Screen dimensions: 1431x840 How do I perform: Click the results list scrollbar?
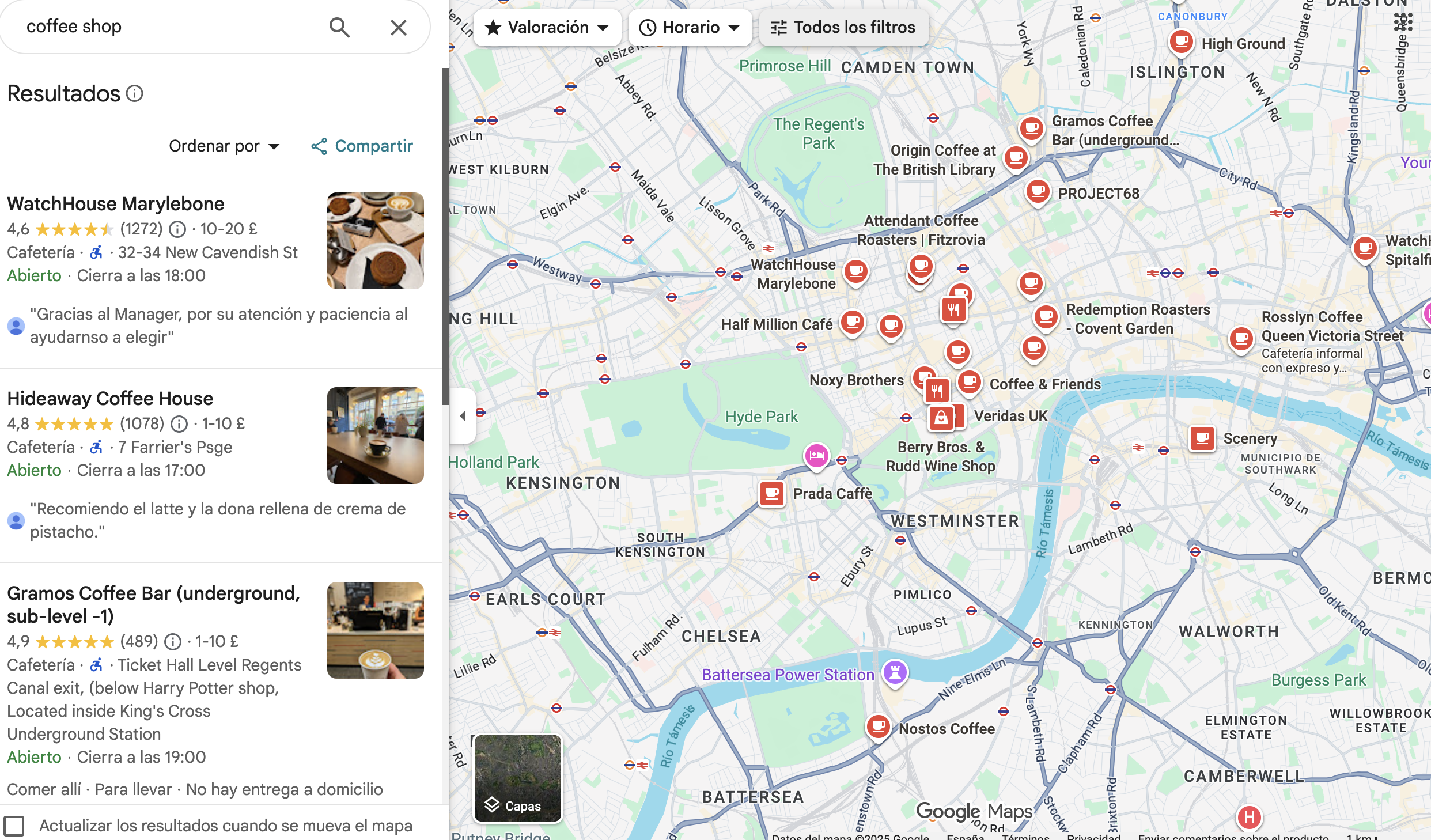[x=445, y=236]
